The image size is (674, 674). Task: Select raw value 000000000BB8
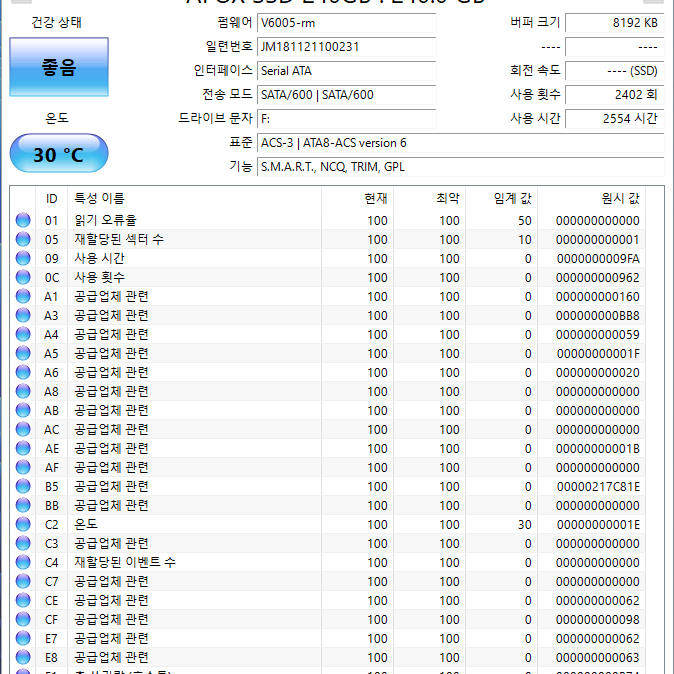[597, 316]
